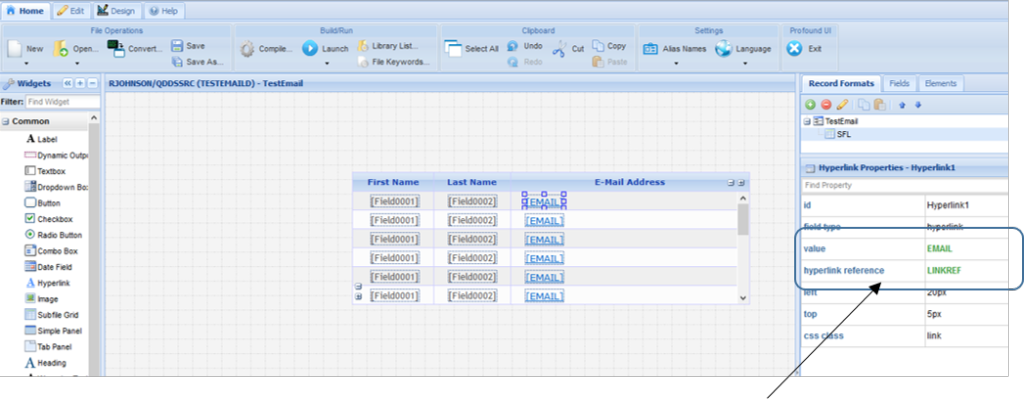Click the Open file button
This screenshot has height=399, width=1024.
coord(76,49)
